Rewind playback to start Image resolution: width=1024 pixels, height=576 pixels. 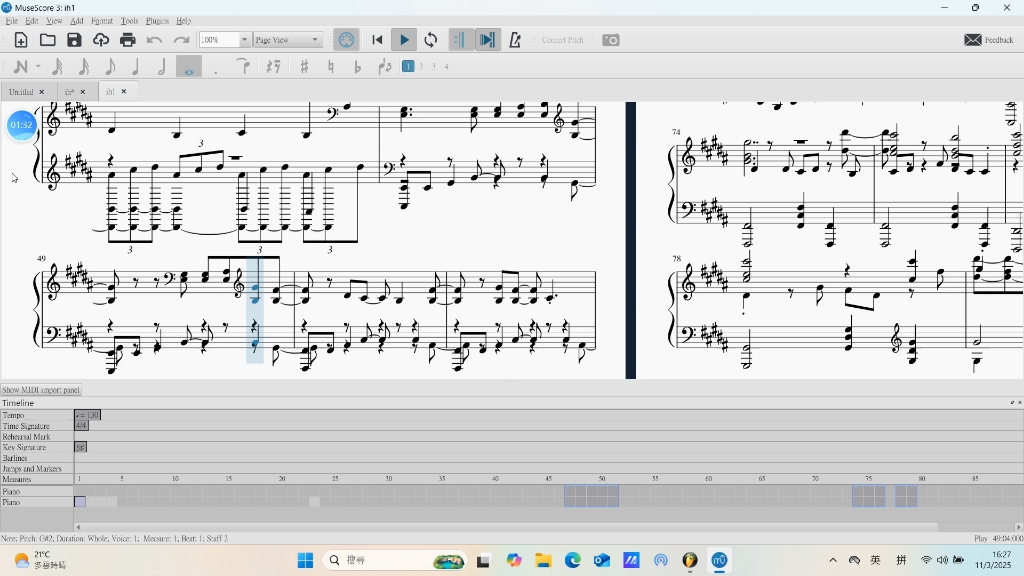[377, 40]
